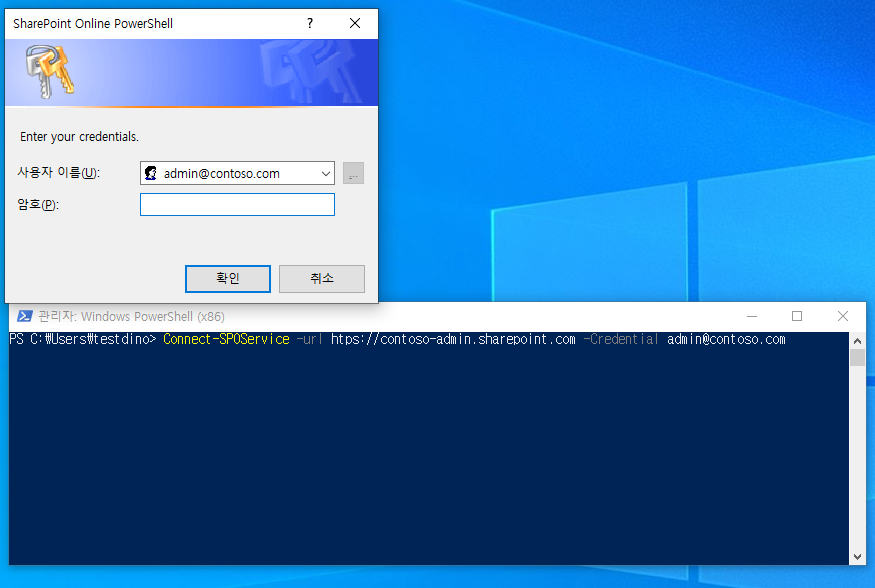Open the username dropdown arrow in credentials dialog
This screenshot has width=875, height=588.
pyautogui.click(x=325, y=173)
